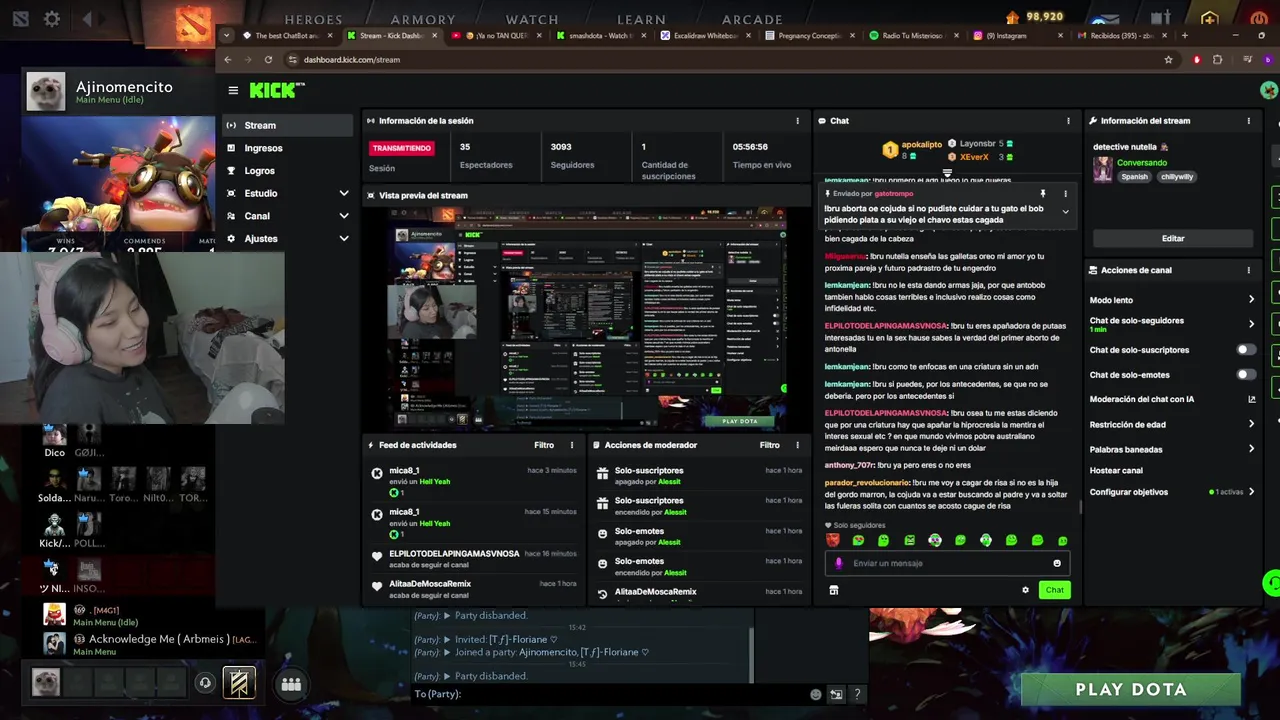
Task: Open Feed de actividades three-dot menu
Action: 572,445
